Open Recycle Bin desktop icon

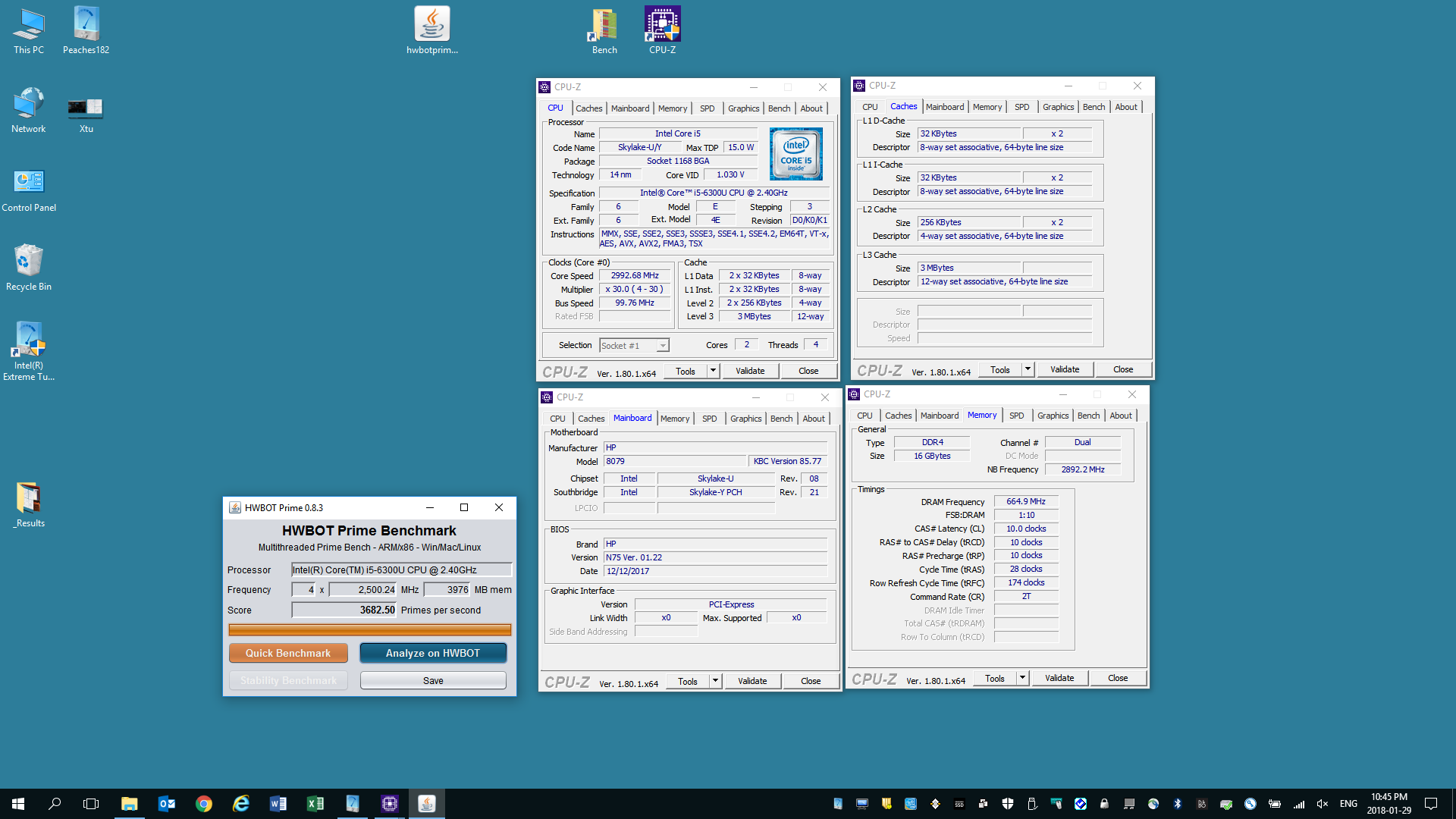click(29, 268)
